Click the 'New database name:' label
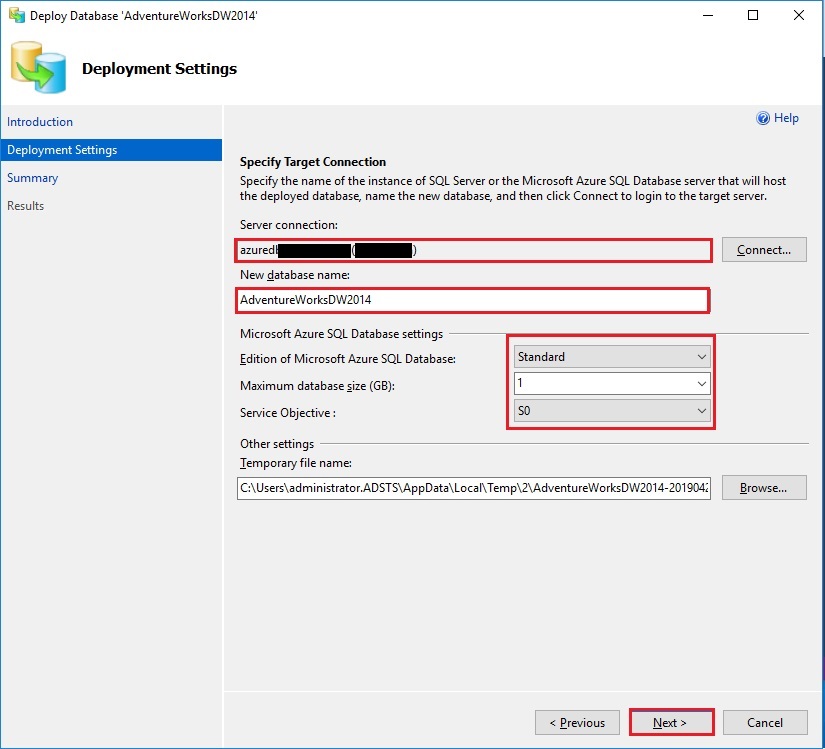The image size is (825, 749). [295, 275]
